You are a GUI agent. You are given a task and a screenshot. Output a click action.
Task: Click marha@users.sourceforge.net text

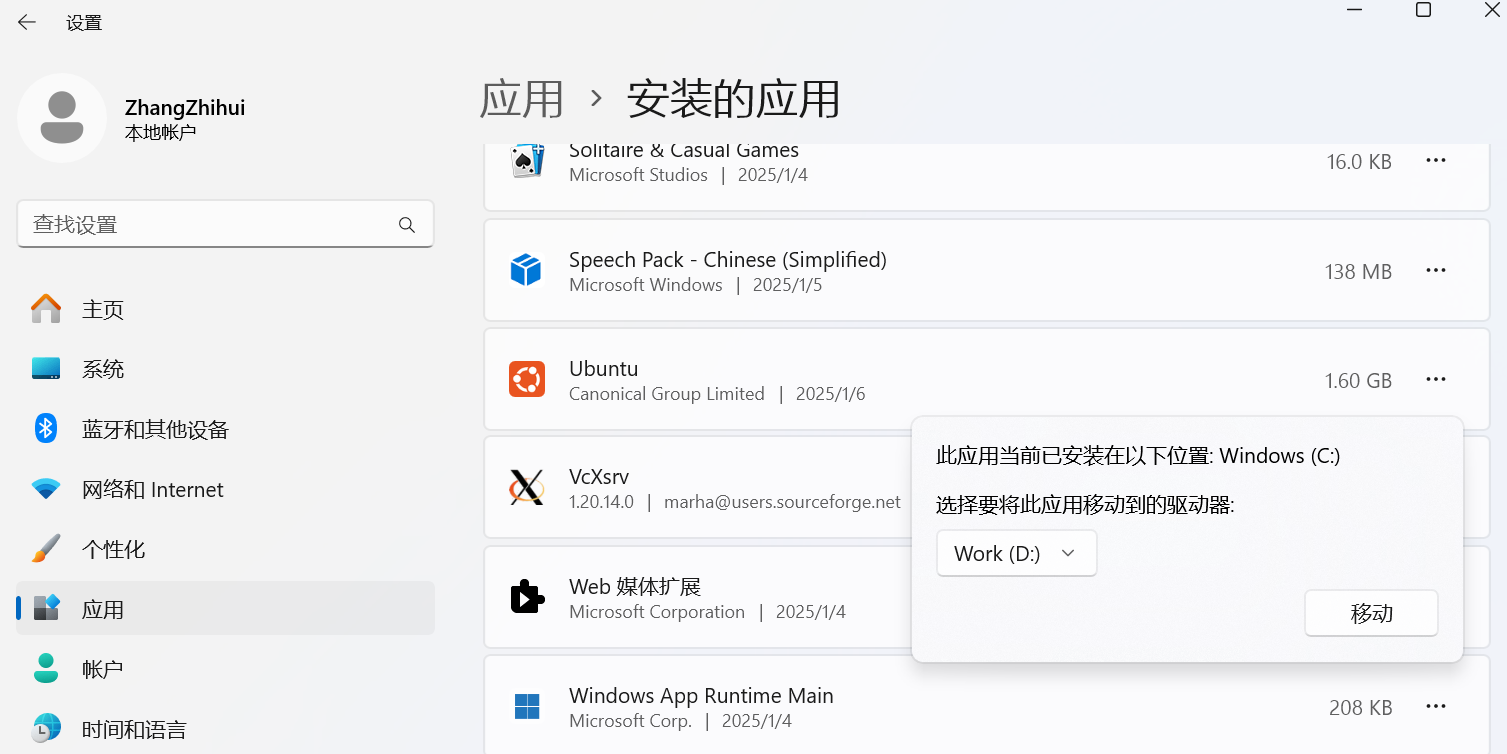coord(782,502)
